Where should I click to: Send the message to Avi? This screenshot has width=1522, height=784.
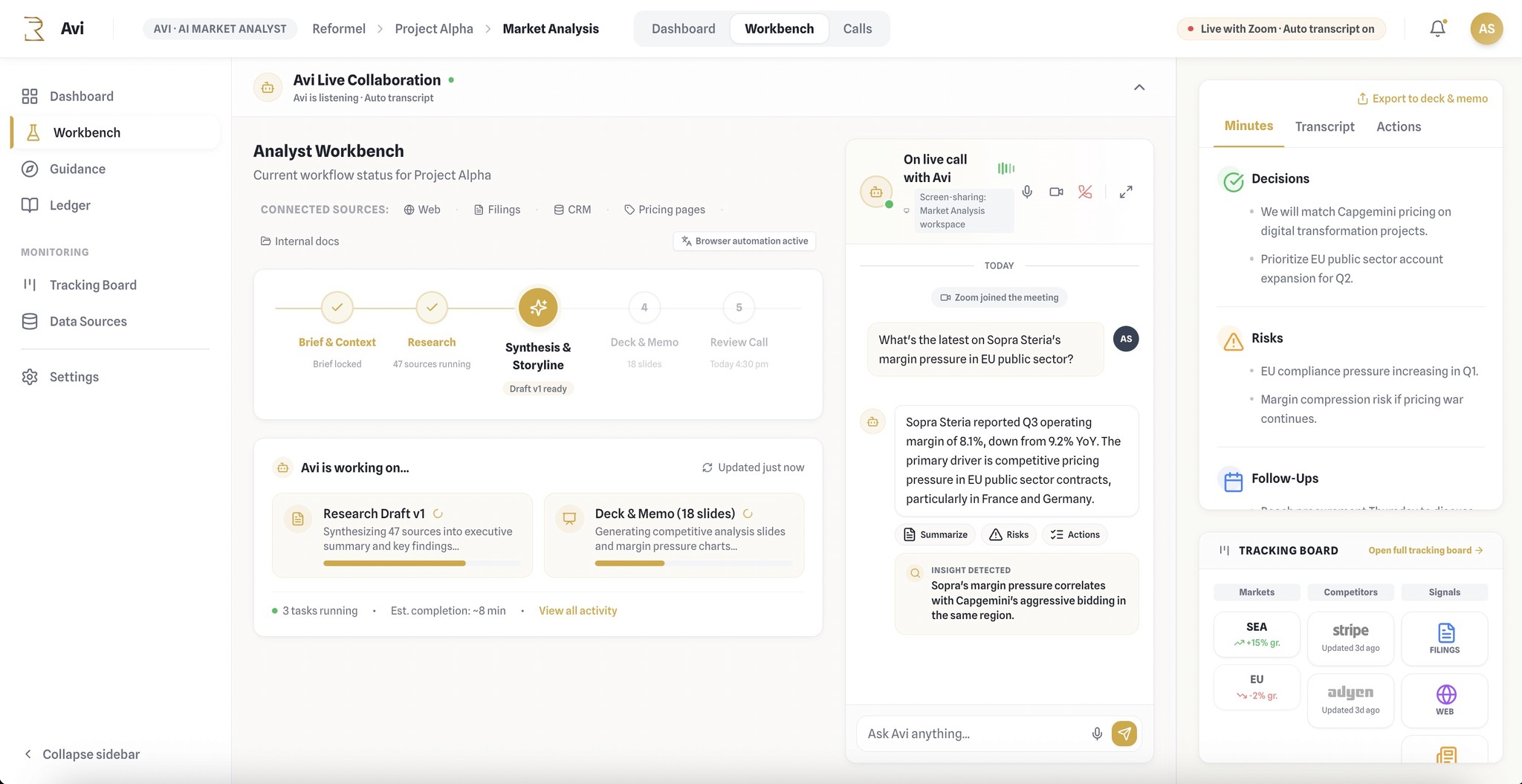[1124, 733]
